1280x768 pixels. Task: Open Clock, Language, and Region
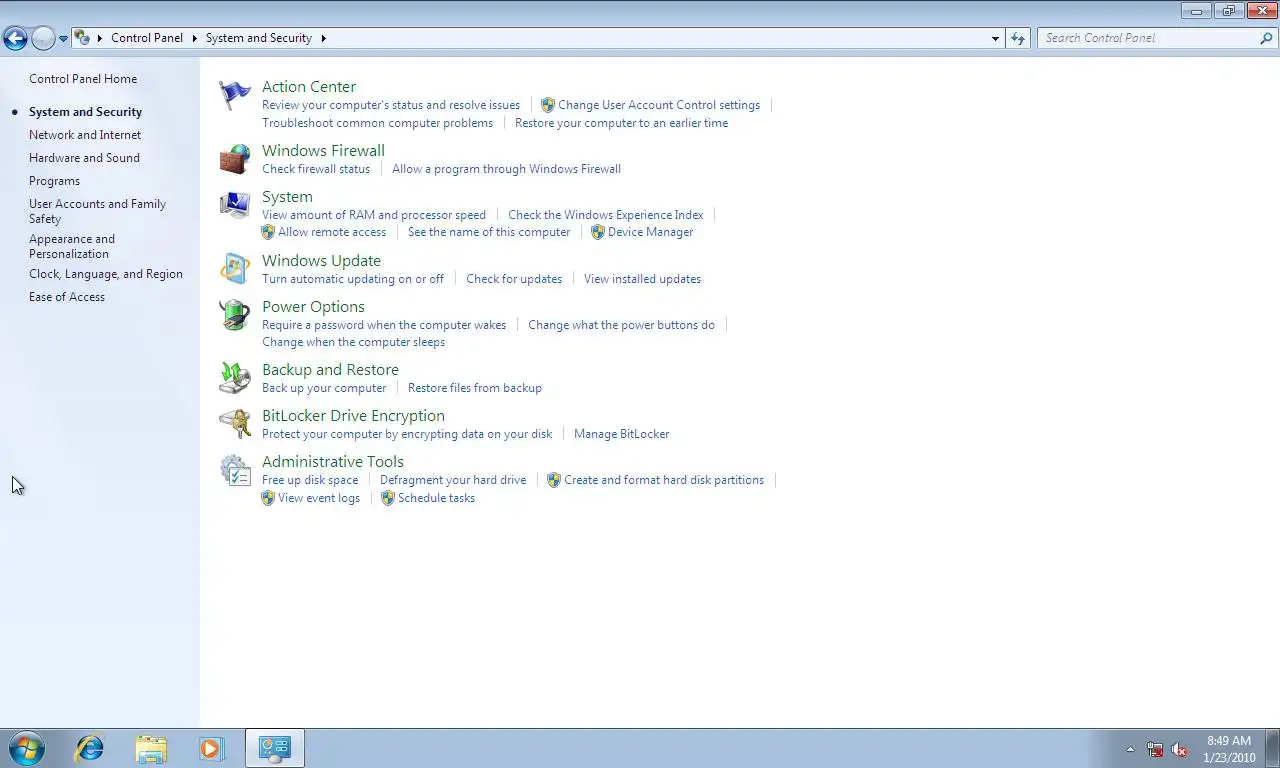pyautogui.click(x=106, y=274)
